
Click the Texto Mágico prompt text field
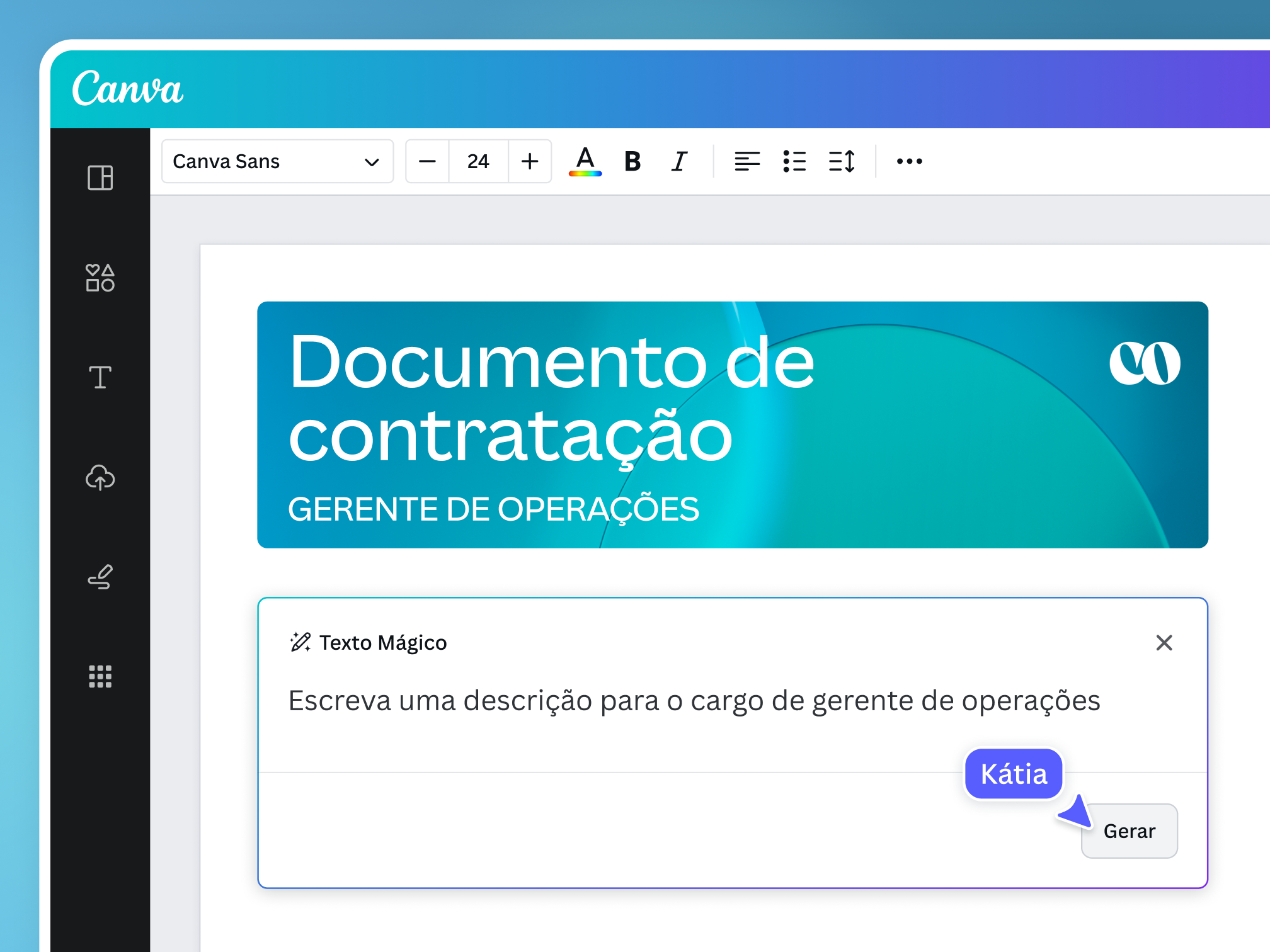tap(693, 701)
